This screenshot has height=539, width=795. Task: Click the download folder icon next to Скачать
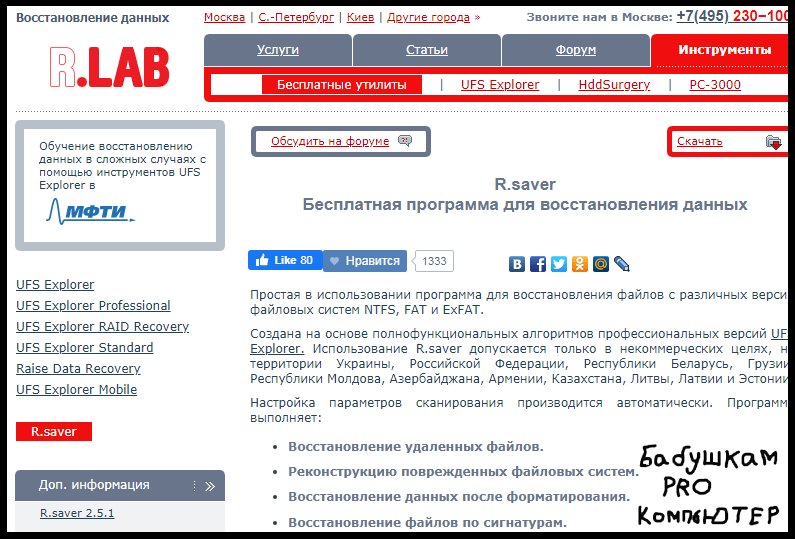[x=773, y=142]
